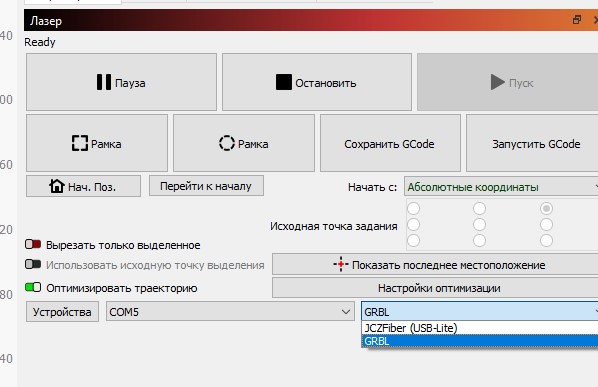
Task: Select bottom-center job origin radio button
Action: 479,241
